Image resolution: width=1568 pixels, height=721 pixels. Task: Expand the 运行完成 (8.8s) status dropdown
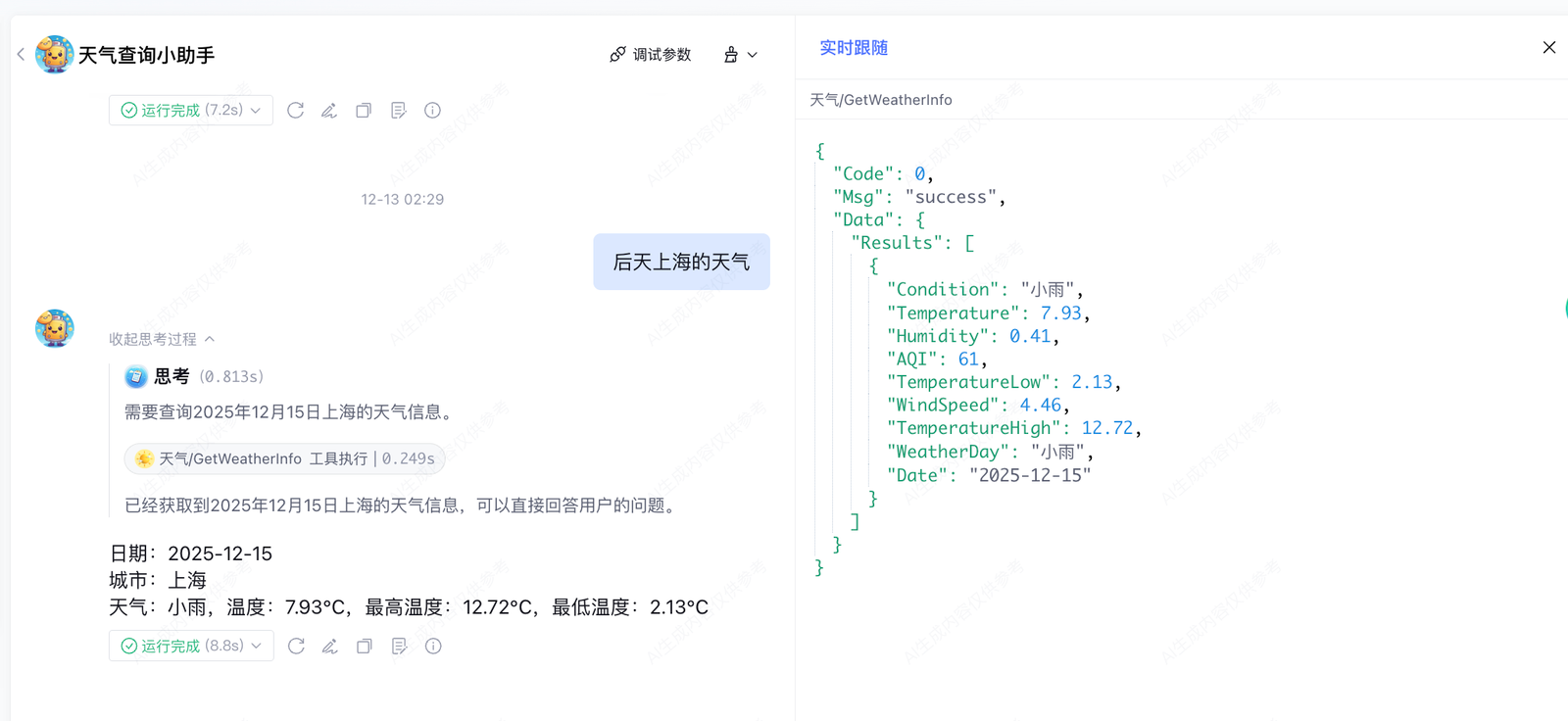[x=191, y=647]
